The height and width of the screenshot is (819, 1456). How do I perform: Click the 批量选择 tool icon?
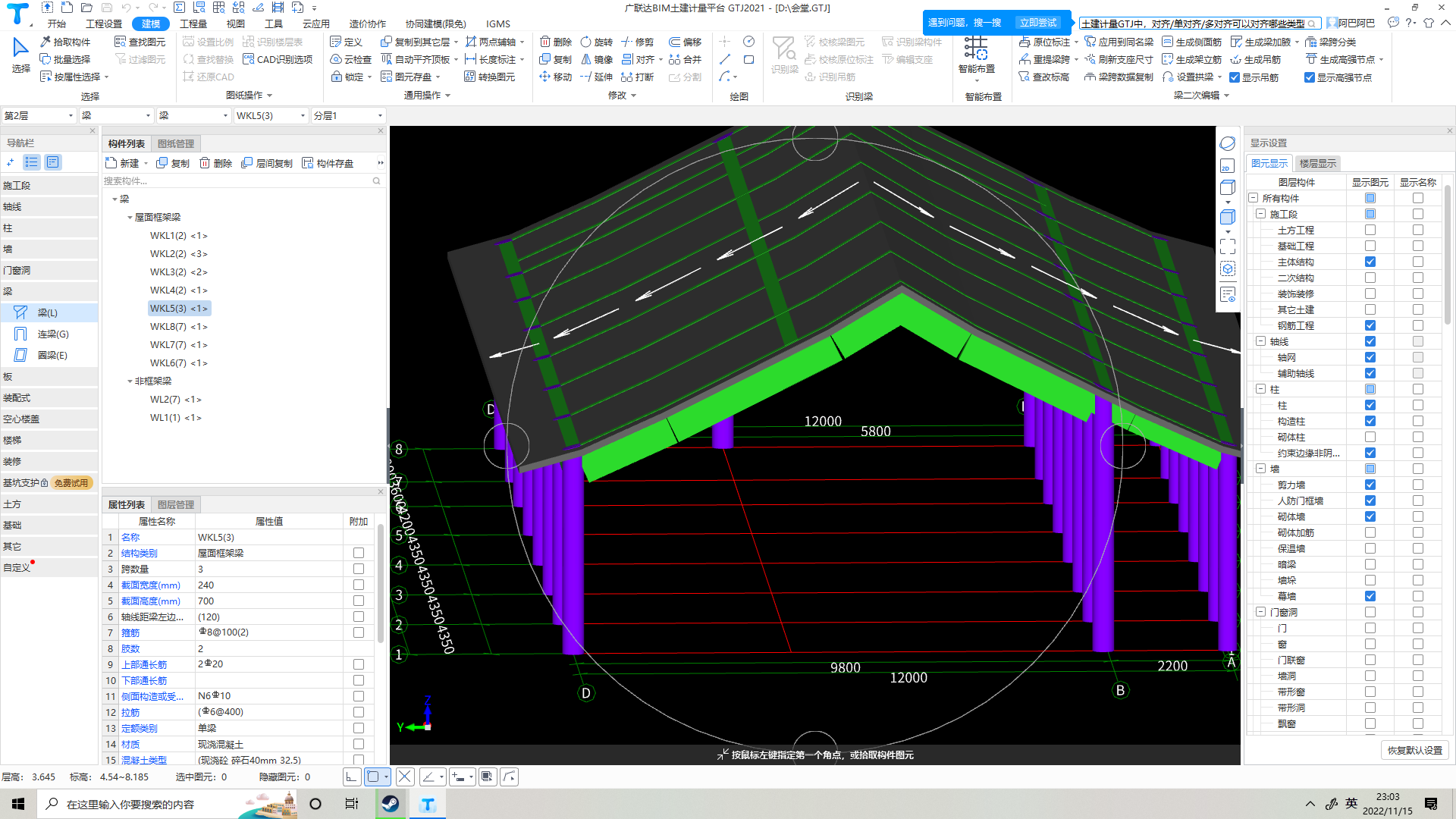point(45,59)
